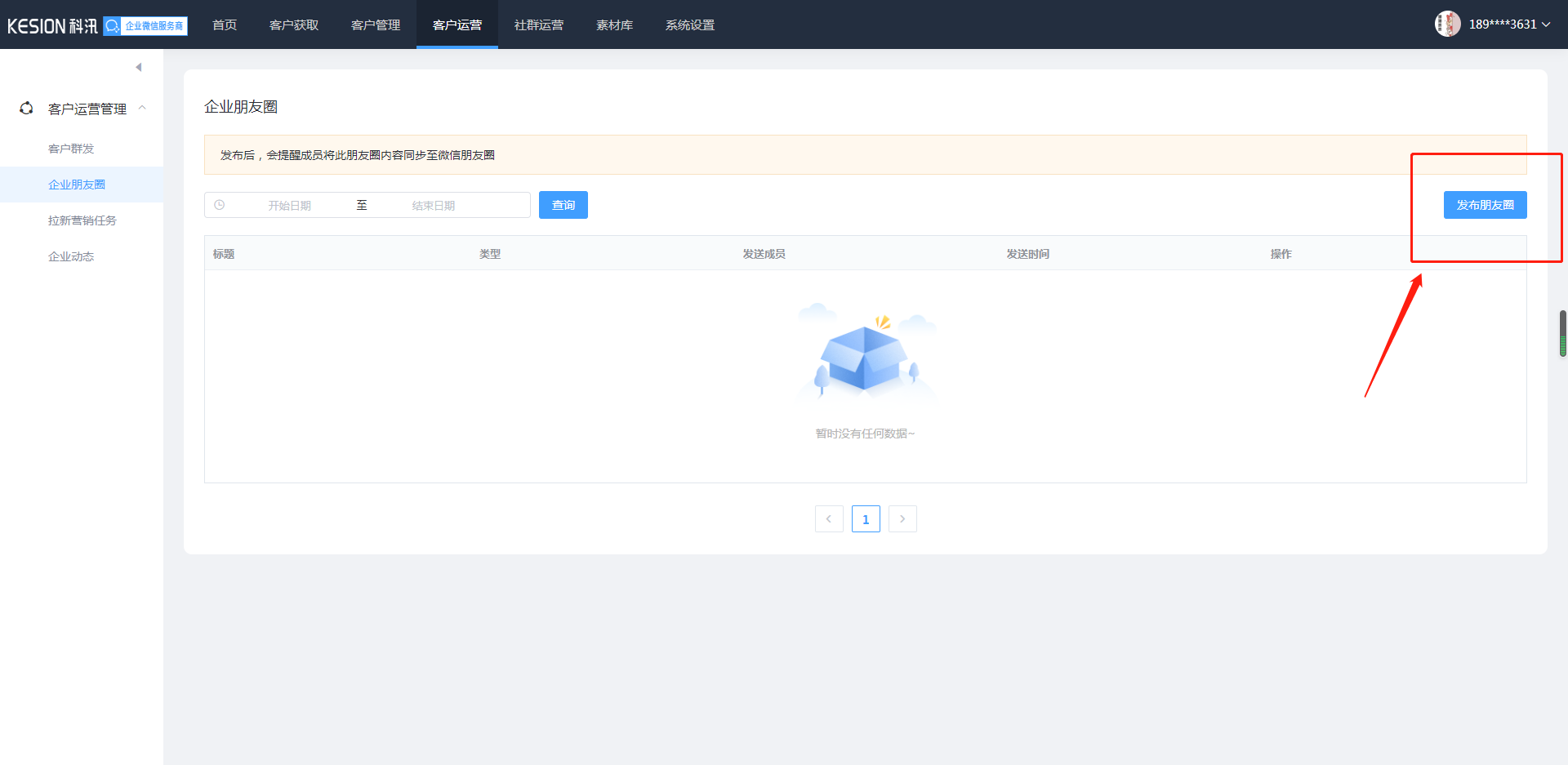The width and height of the screenshot is (1568, 765).
Task: Click the right-edge scrollbar handle
Action: coord(1562,333)
